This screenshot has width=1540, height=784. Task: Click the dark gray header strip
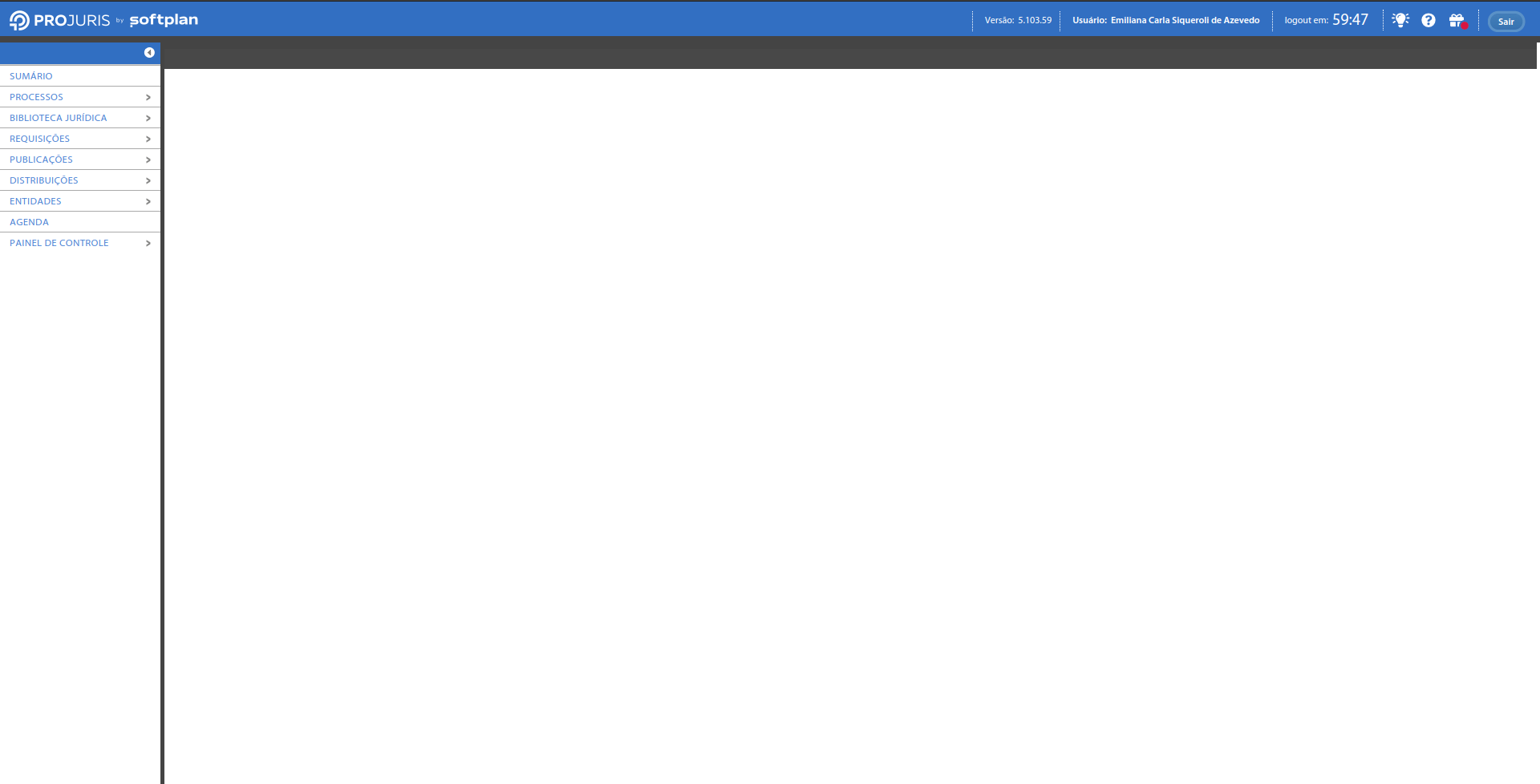(850, 55)
